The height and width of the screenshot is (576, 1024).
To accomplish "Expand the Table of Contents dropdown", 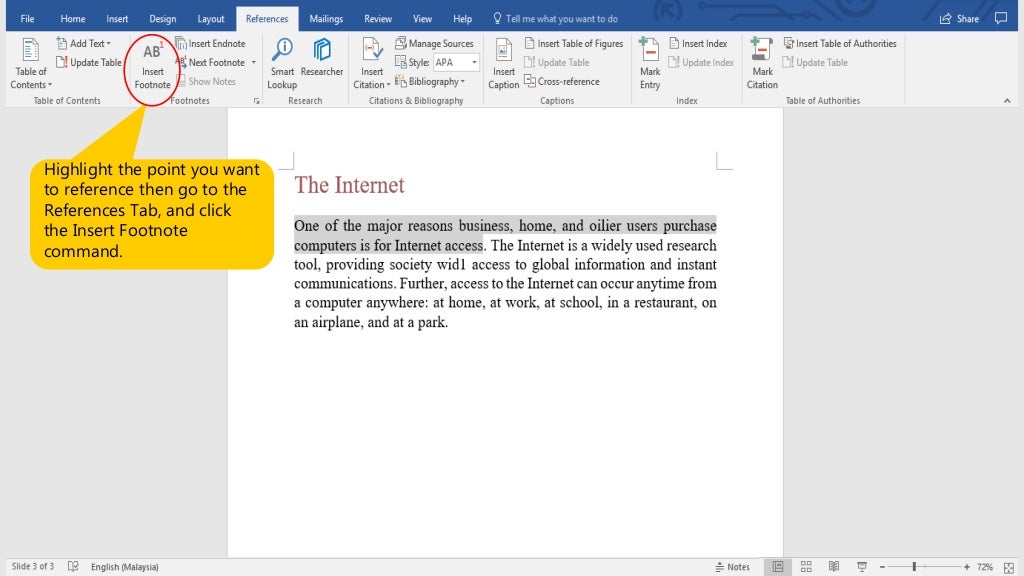I will [30, 78].
